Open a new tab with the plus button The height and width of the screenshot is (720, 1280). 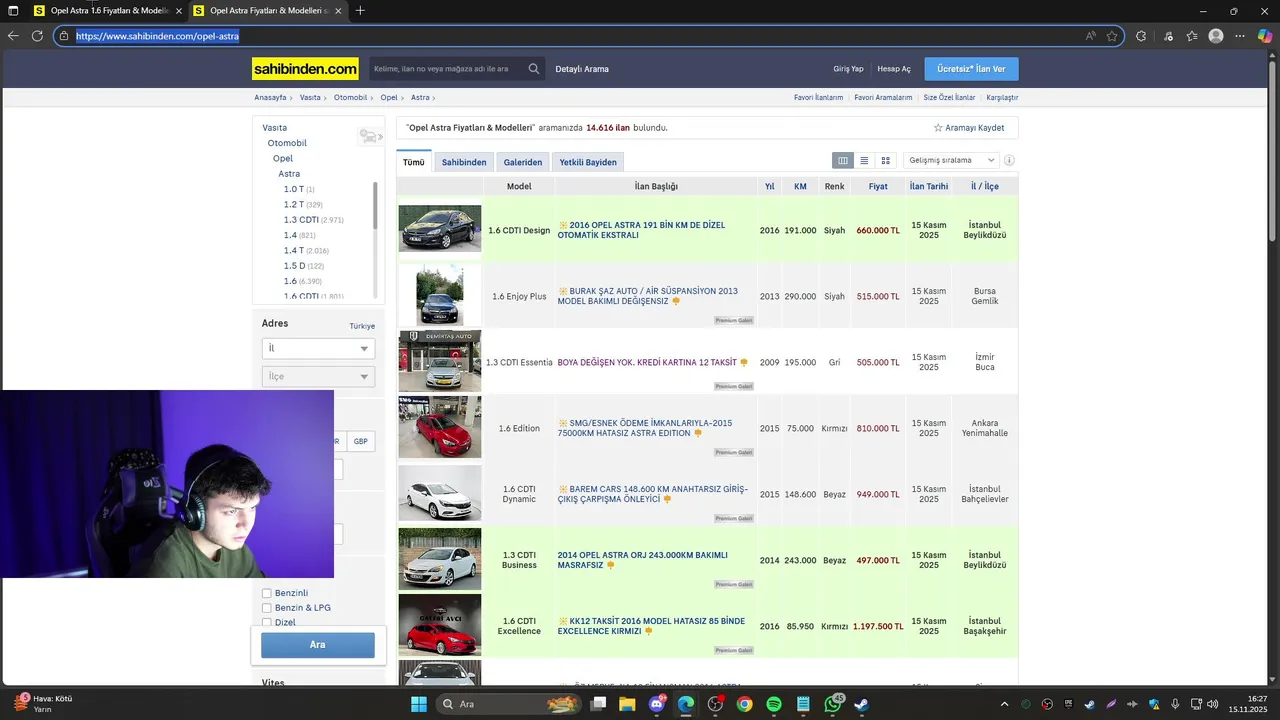pyautogui.click(x=360, y=11)
